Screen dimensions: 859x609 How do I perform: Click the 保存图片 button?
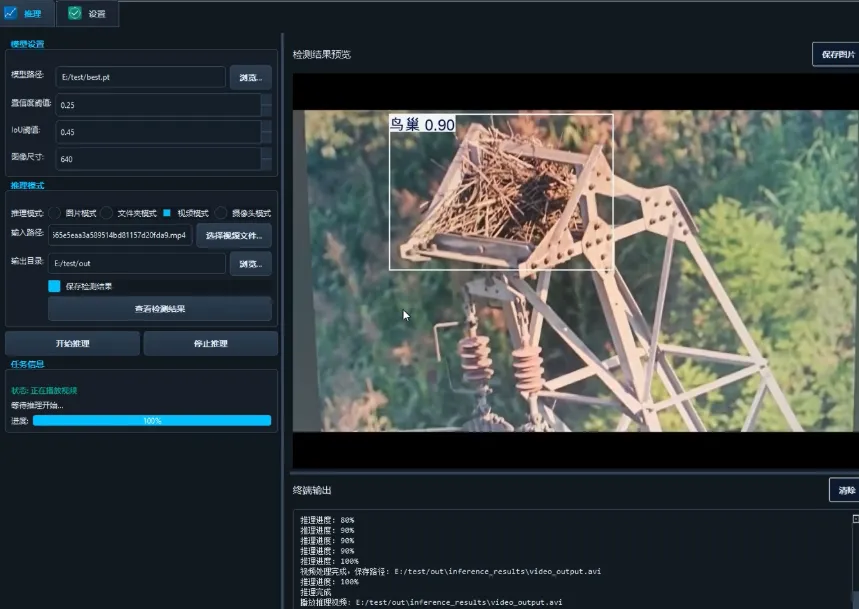point(837,54)
